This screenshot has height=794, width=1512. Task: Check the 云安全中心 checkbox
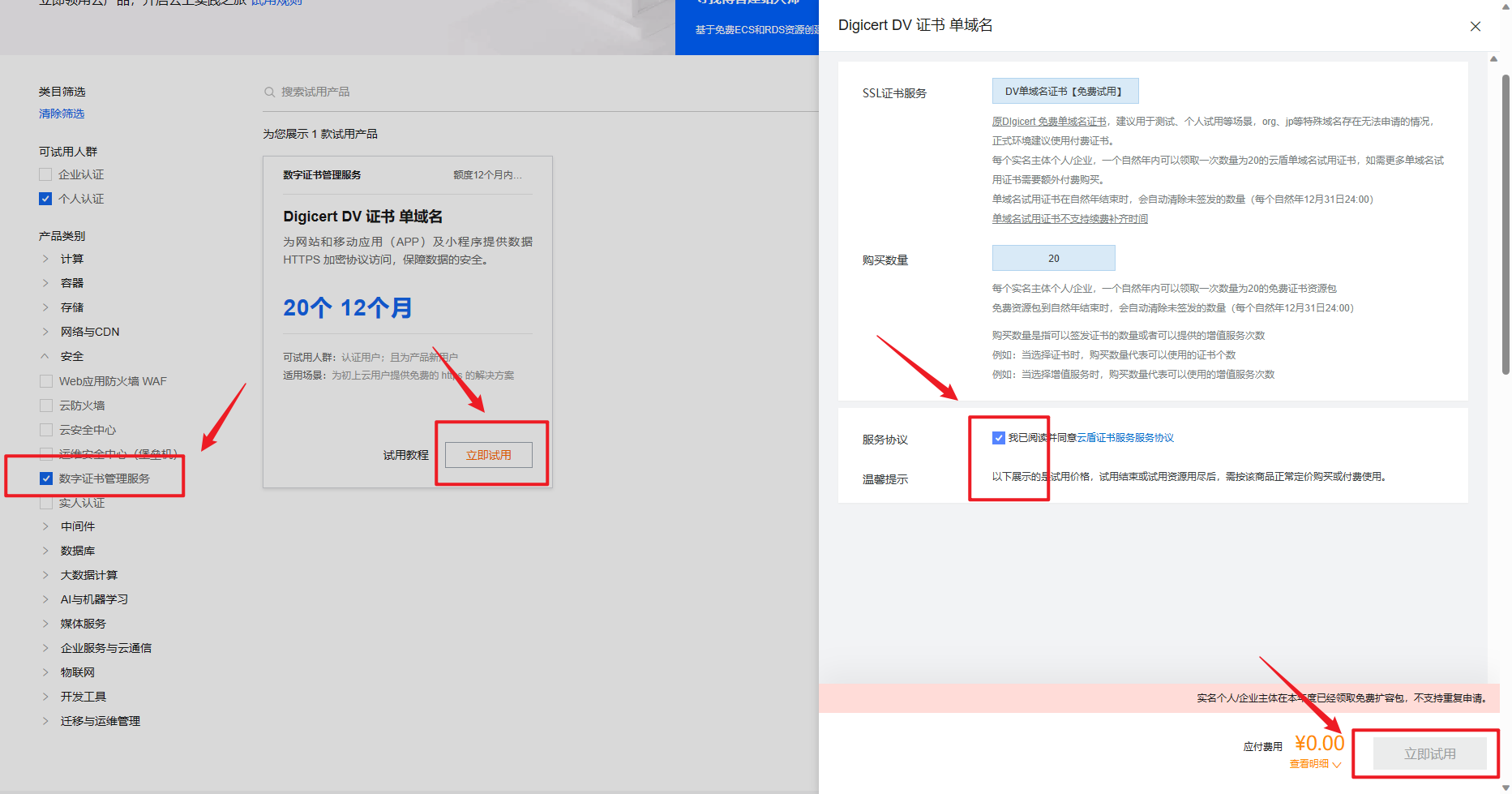[46, 430]
